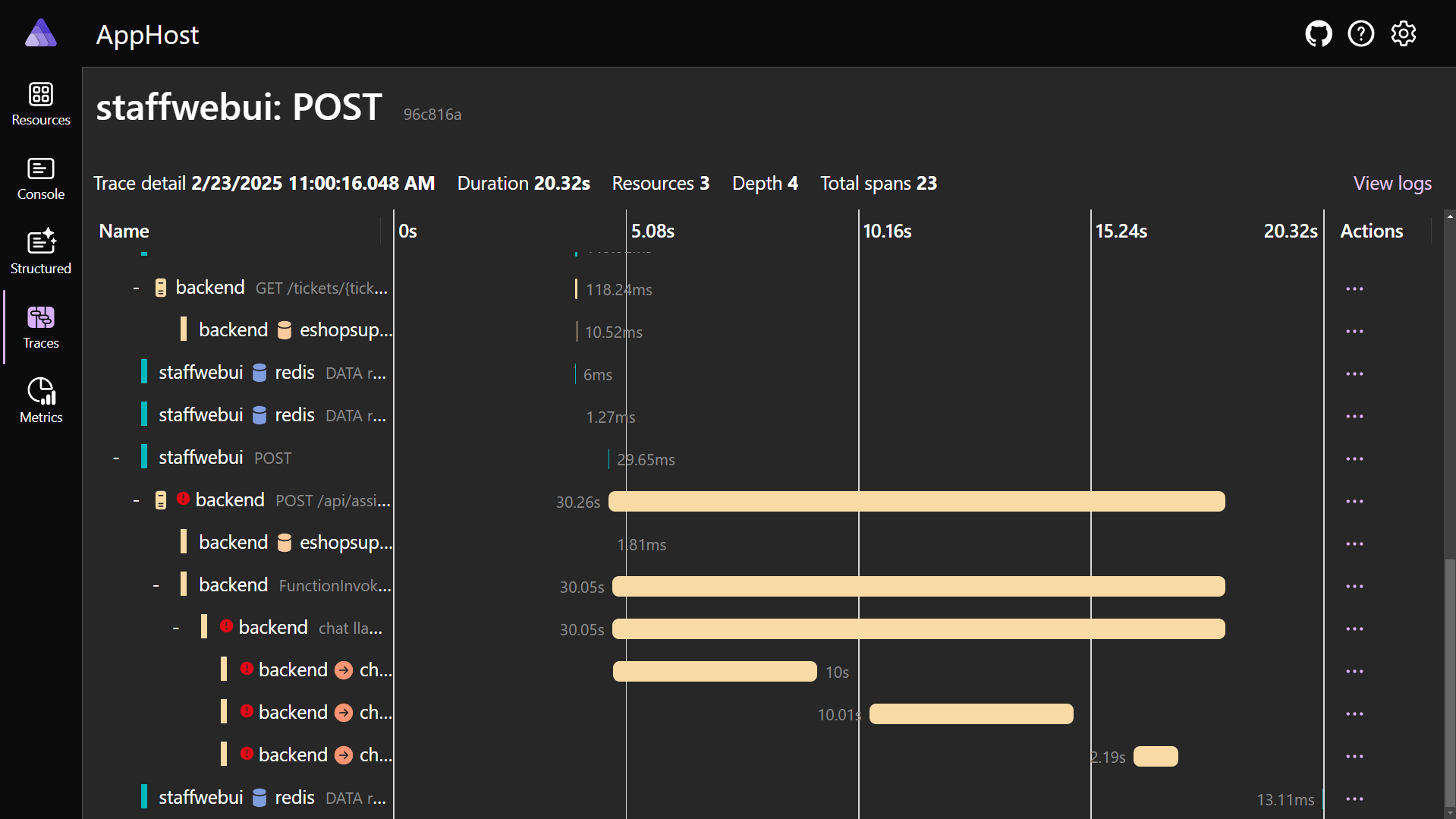This screenshot has width=1456, height=819.
Task: Click the Name column header
Action: (x=124, y=232)
